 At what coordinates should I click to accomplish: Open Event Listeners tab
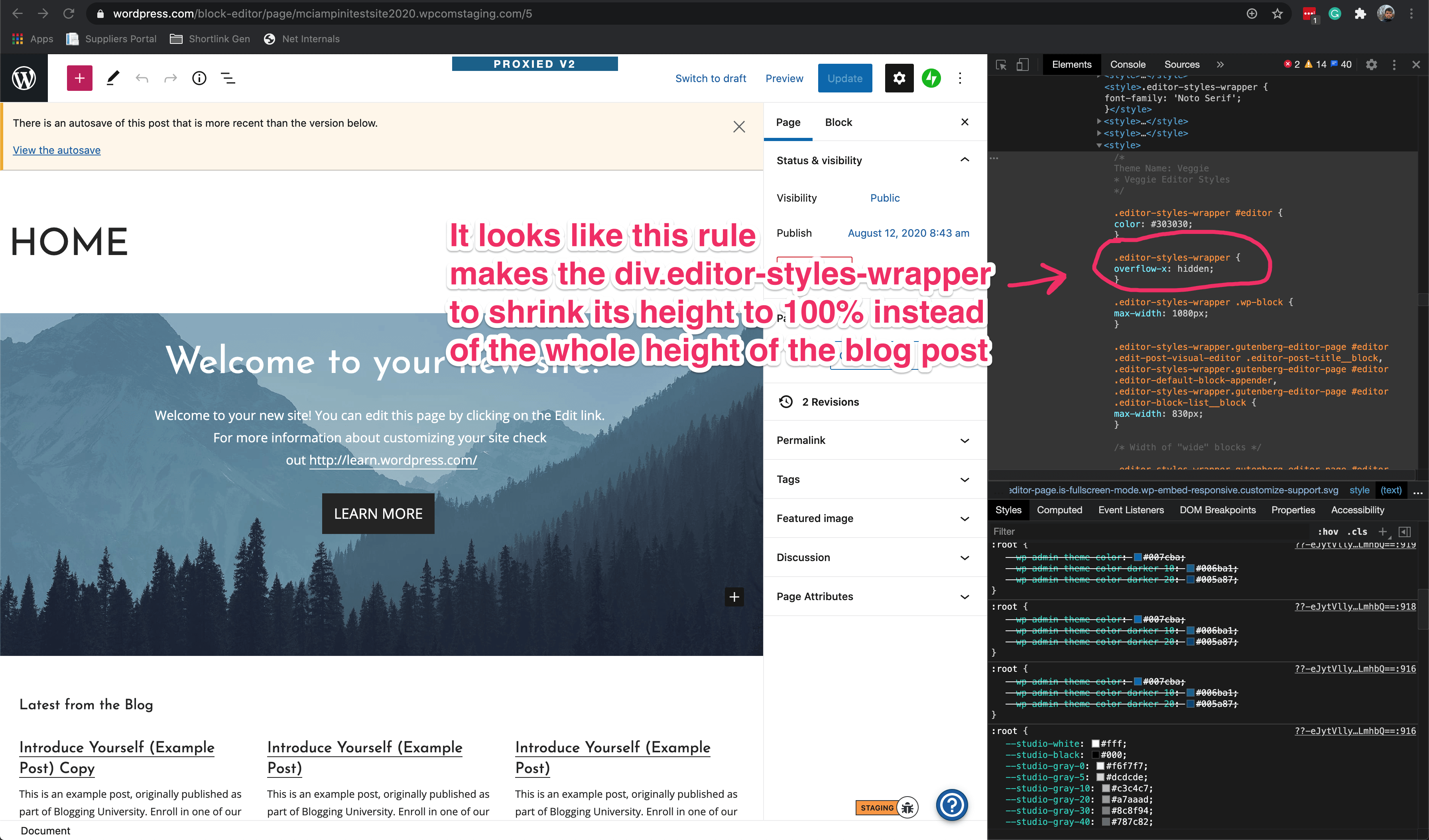pos(1131,510)
